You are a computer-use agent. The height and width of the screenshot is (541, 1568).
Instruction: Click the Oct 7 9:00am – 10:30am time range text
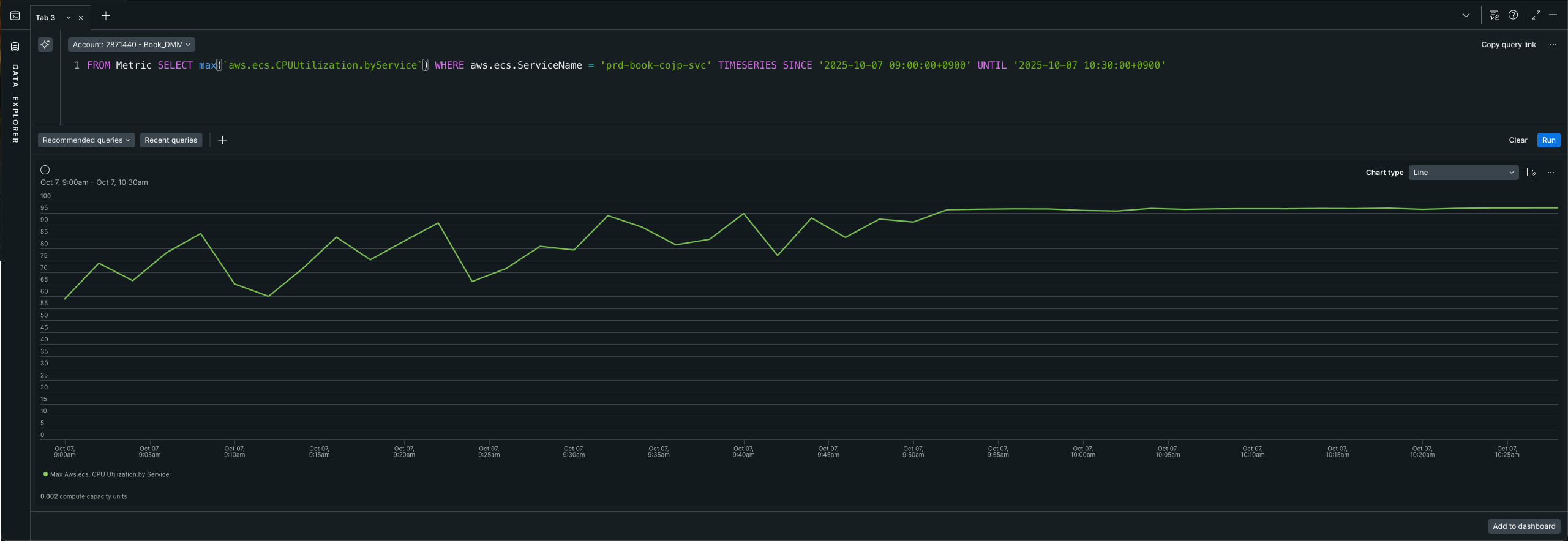tap(94, 182)
